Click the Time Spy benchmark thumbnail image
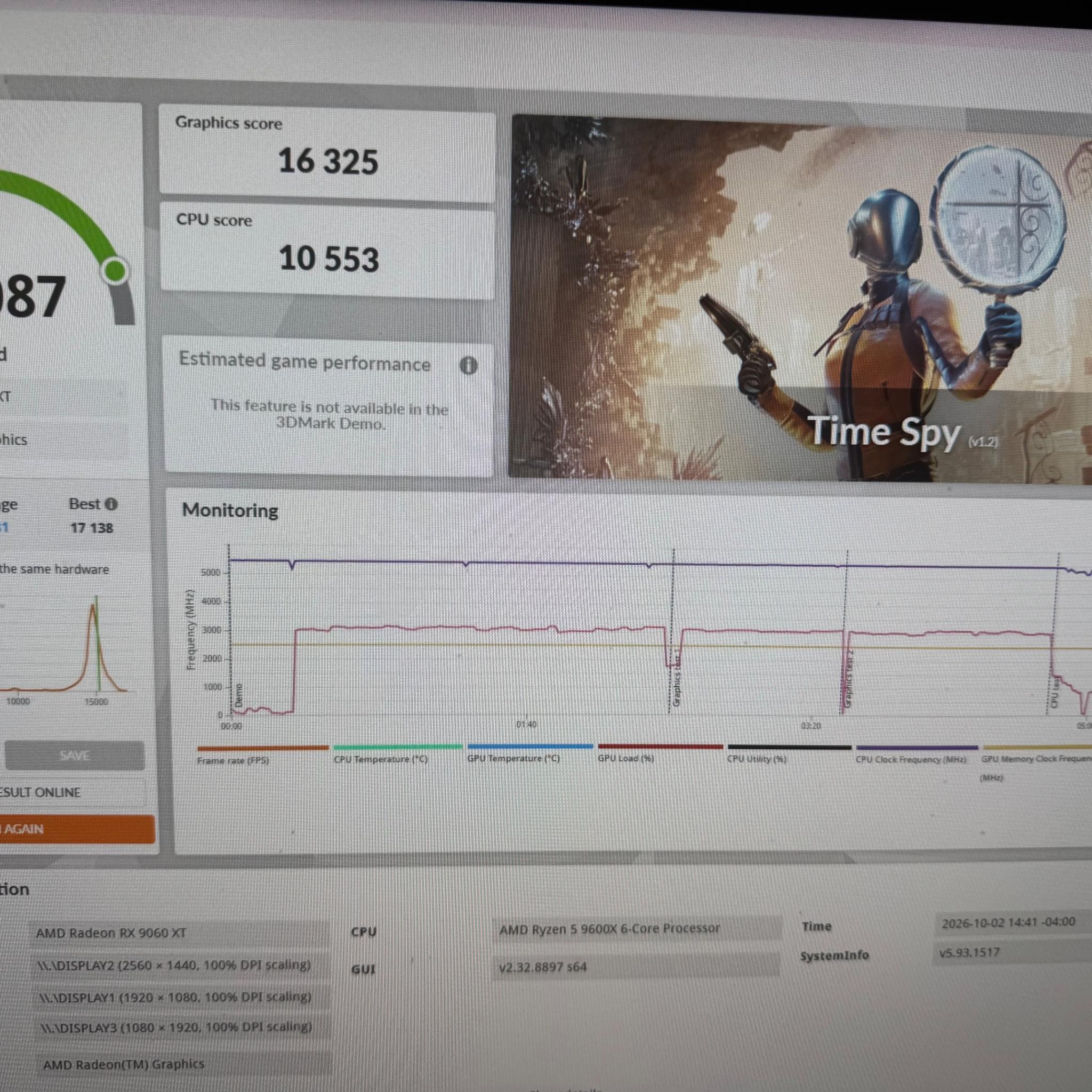Screen dimensions: 1092x1092 [x=800, y=299]
